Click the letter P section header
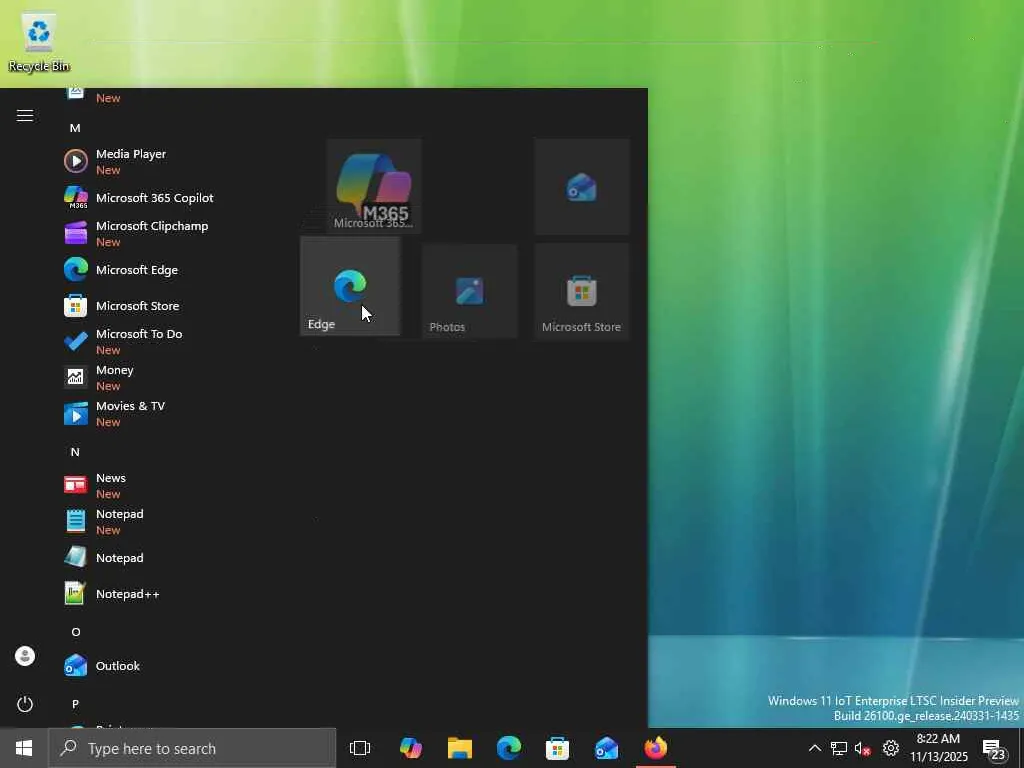The width and height of the screenshot is (1024, 768). (75, 704)
